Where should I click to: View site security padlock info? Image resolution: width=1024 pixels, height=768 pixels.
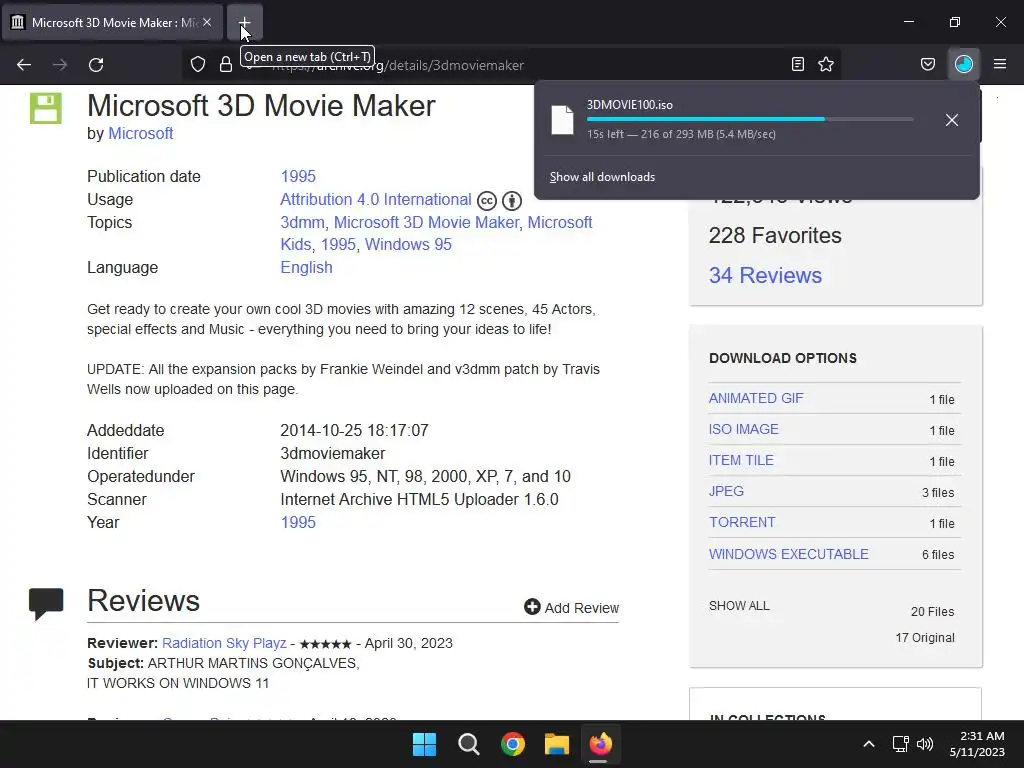coord(226,64)
